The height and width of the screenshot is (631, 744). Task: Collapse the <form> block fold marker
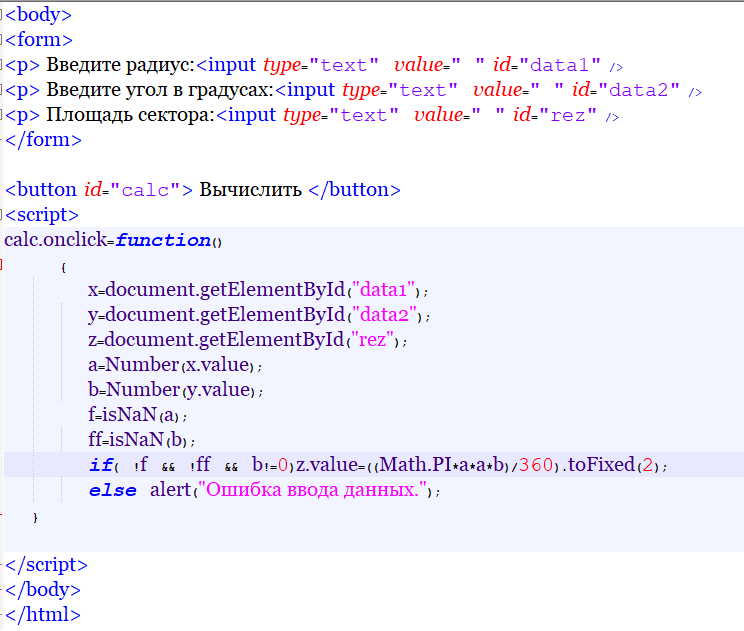[3, 41]
